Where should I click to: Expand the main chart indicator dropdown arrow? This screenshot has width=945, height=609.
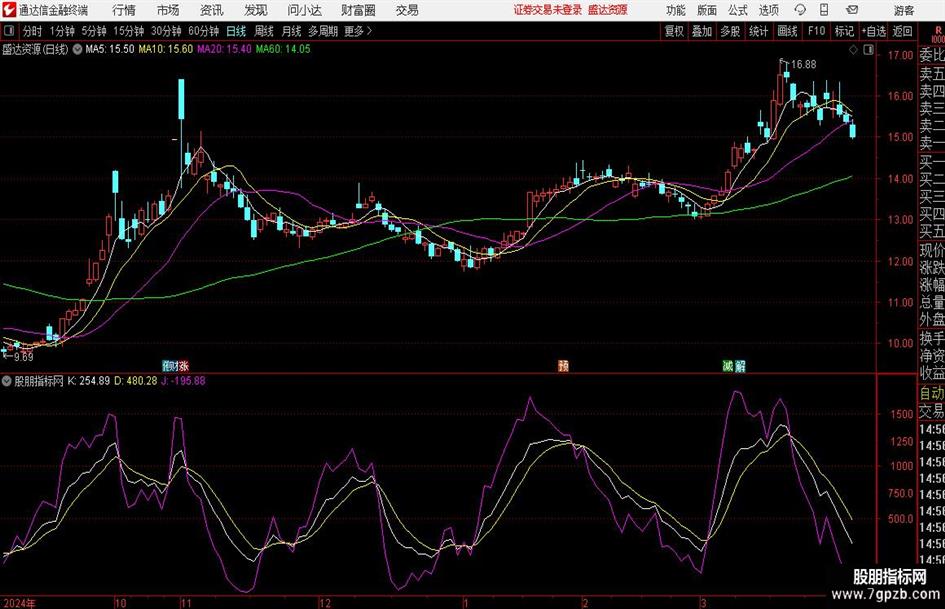pyautogui.click(x=77, y=49)
